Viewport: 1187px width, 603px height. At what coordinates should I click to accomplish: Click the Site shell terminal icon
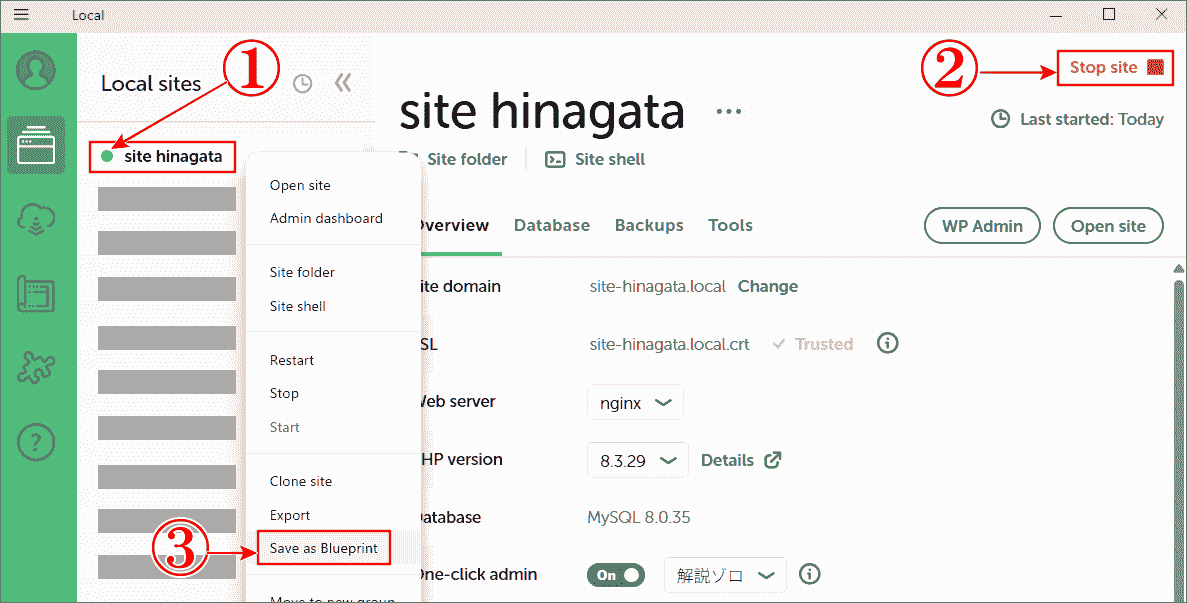[x=555, y=160]
